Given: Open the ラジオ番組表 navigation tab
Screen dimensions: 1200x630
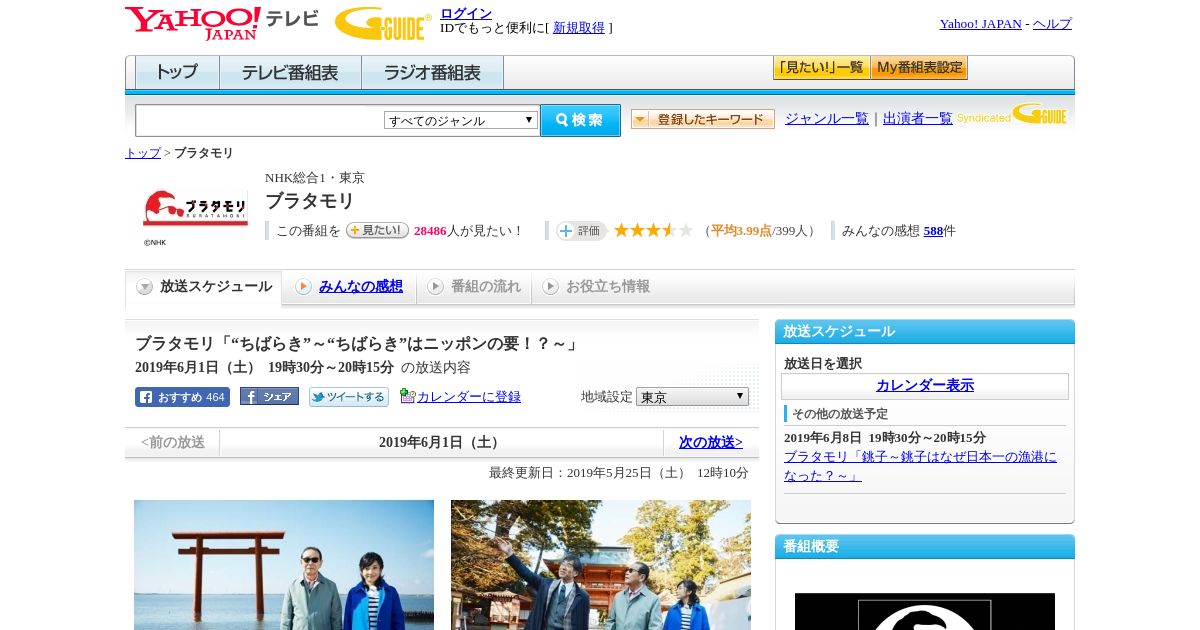Looking at the screenshot, I should point(432,73).
